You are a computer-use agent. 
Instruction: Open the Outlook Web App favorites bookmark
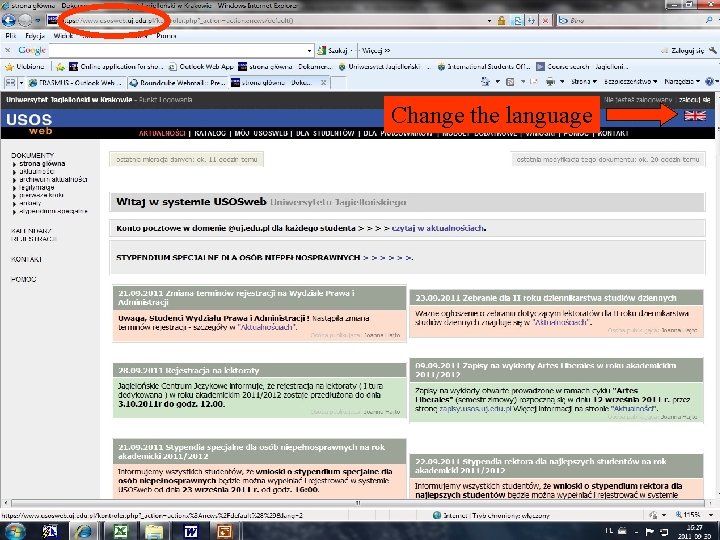(x=201, y=67)
